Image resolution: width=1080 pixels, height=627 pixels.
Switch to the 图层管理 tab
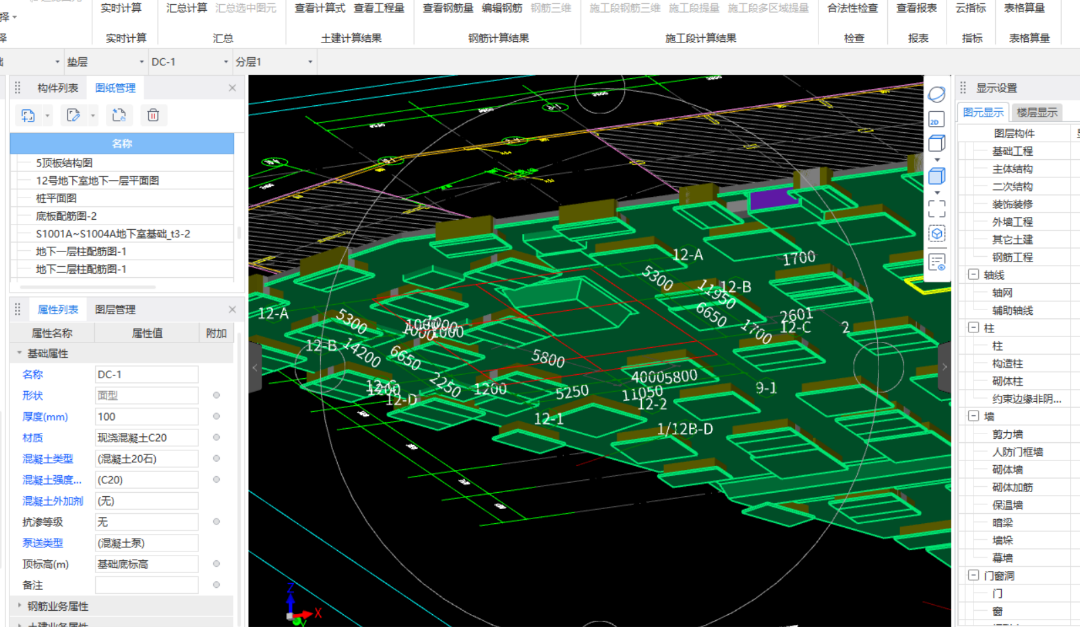click(x=115, y=310)
